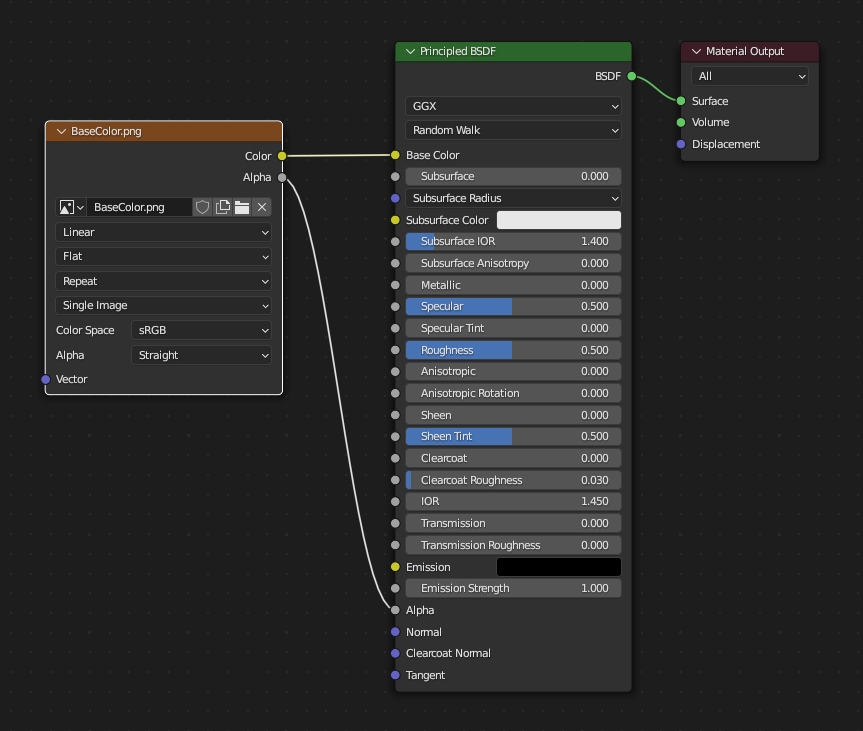Click the Metallic input socket
This screenshot has height=731, width=863.
(x=395, y=285)
